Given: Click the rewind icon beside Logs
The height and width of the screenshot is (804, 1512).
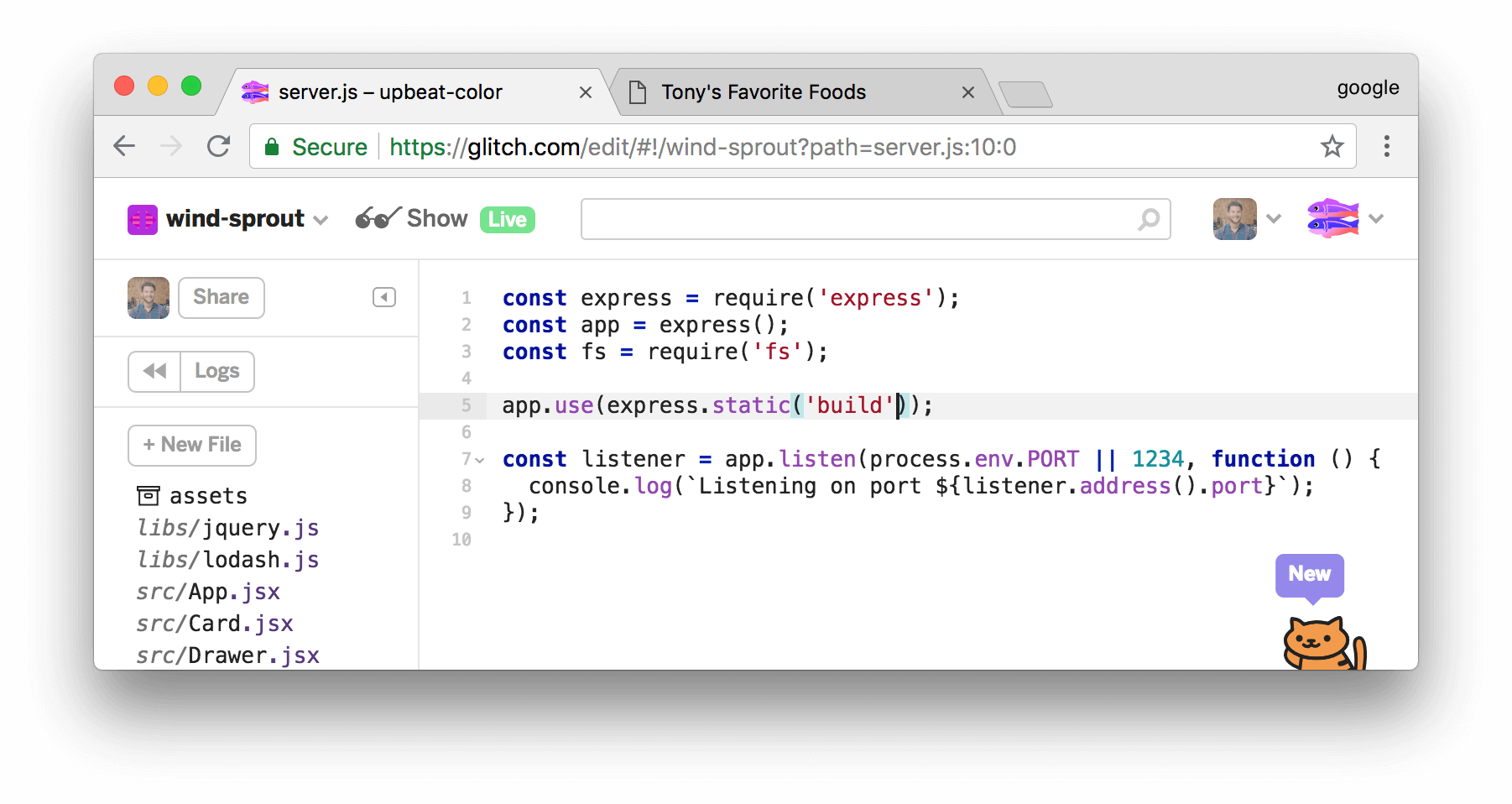Looking at the screenshot, I should pyautogui.click(x=154, y=371).
